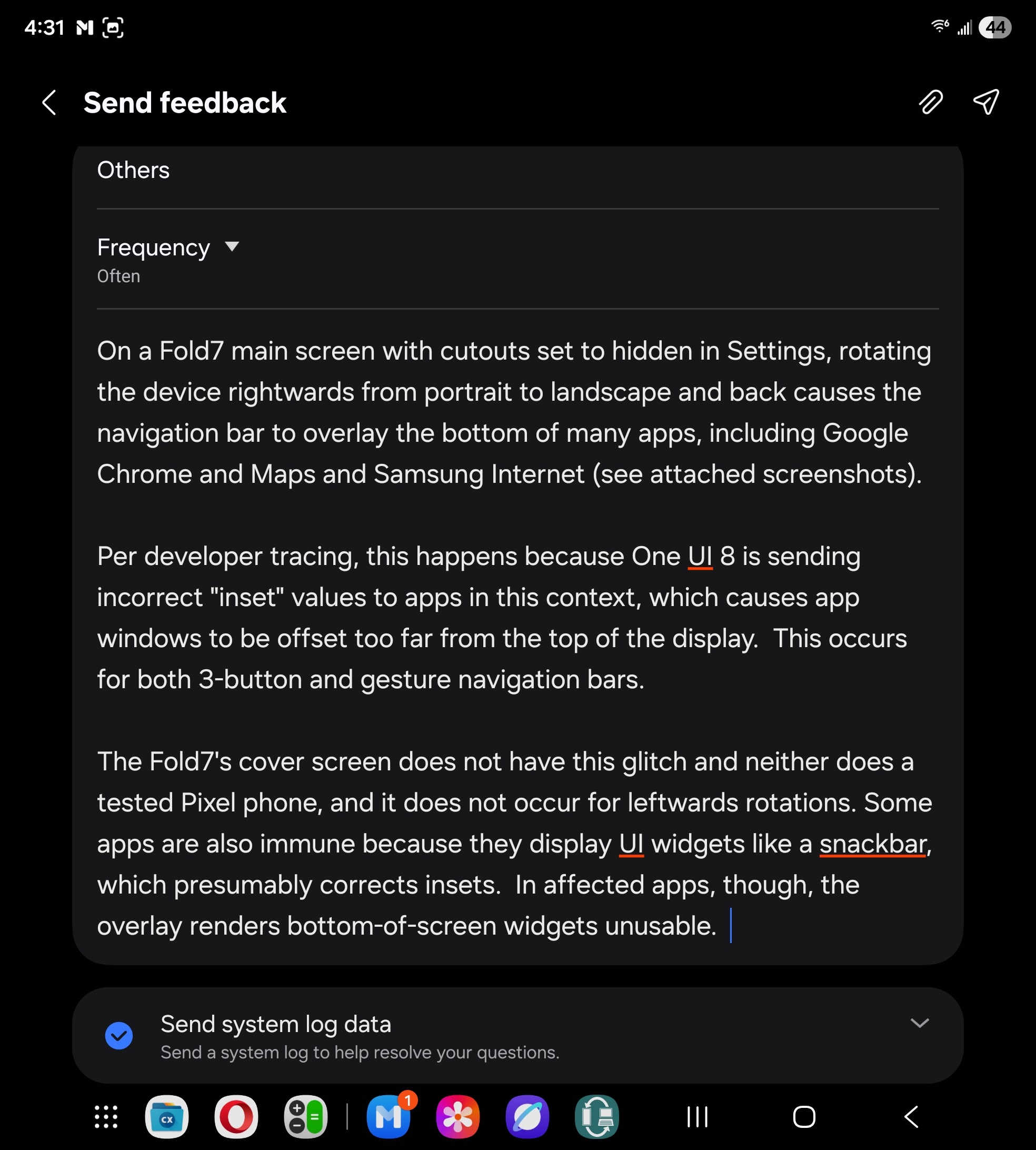Go back using the header back arrow
This screenshot has width=1036, height=1150.
[49, 103]
